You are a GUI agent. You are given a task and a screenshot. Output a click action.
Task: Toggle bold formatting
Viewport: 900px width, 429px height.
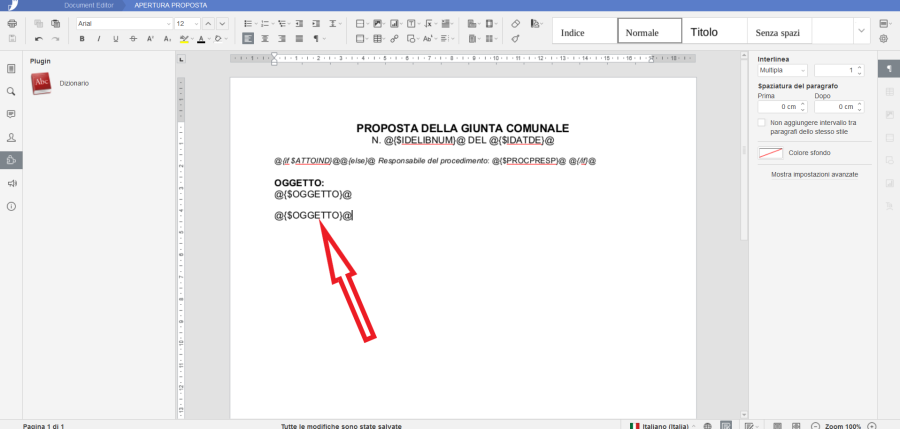81,39
